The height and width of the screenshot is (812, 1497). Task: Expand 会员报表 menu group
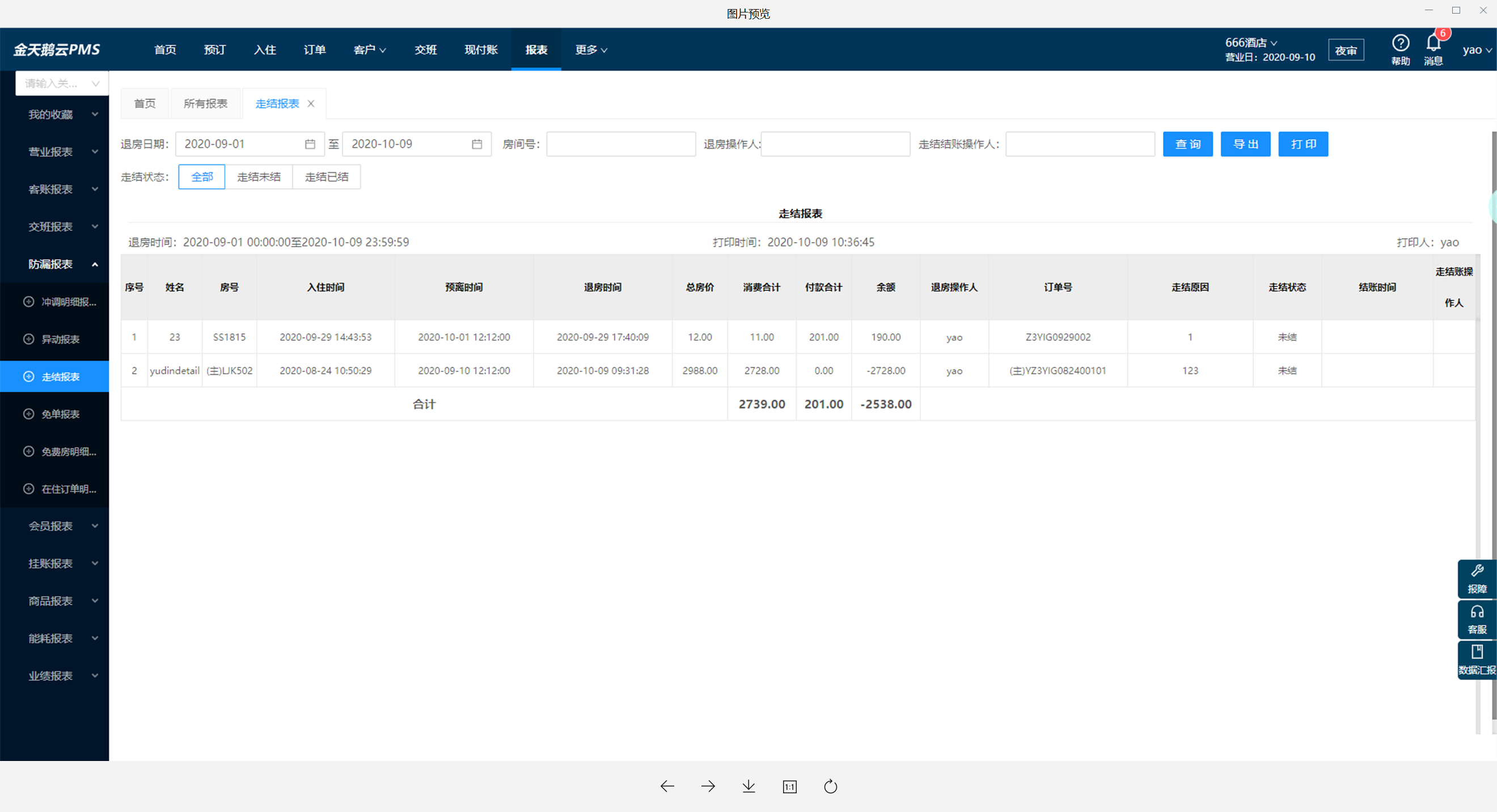(54, 526)
